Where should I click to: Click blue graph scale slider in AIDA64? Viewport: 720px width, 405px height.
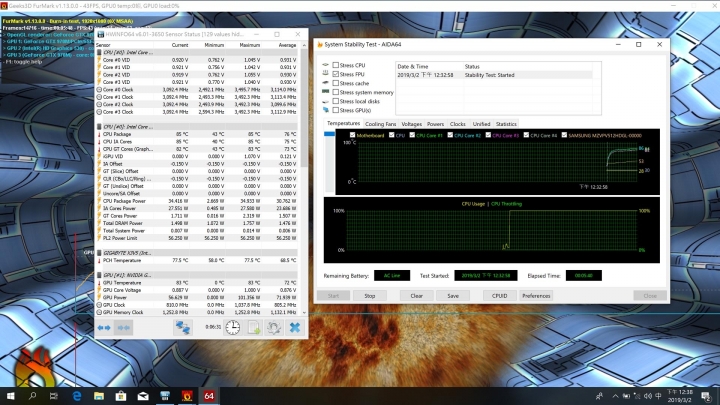coord(329,134)
